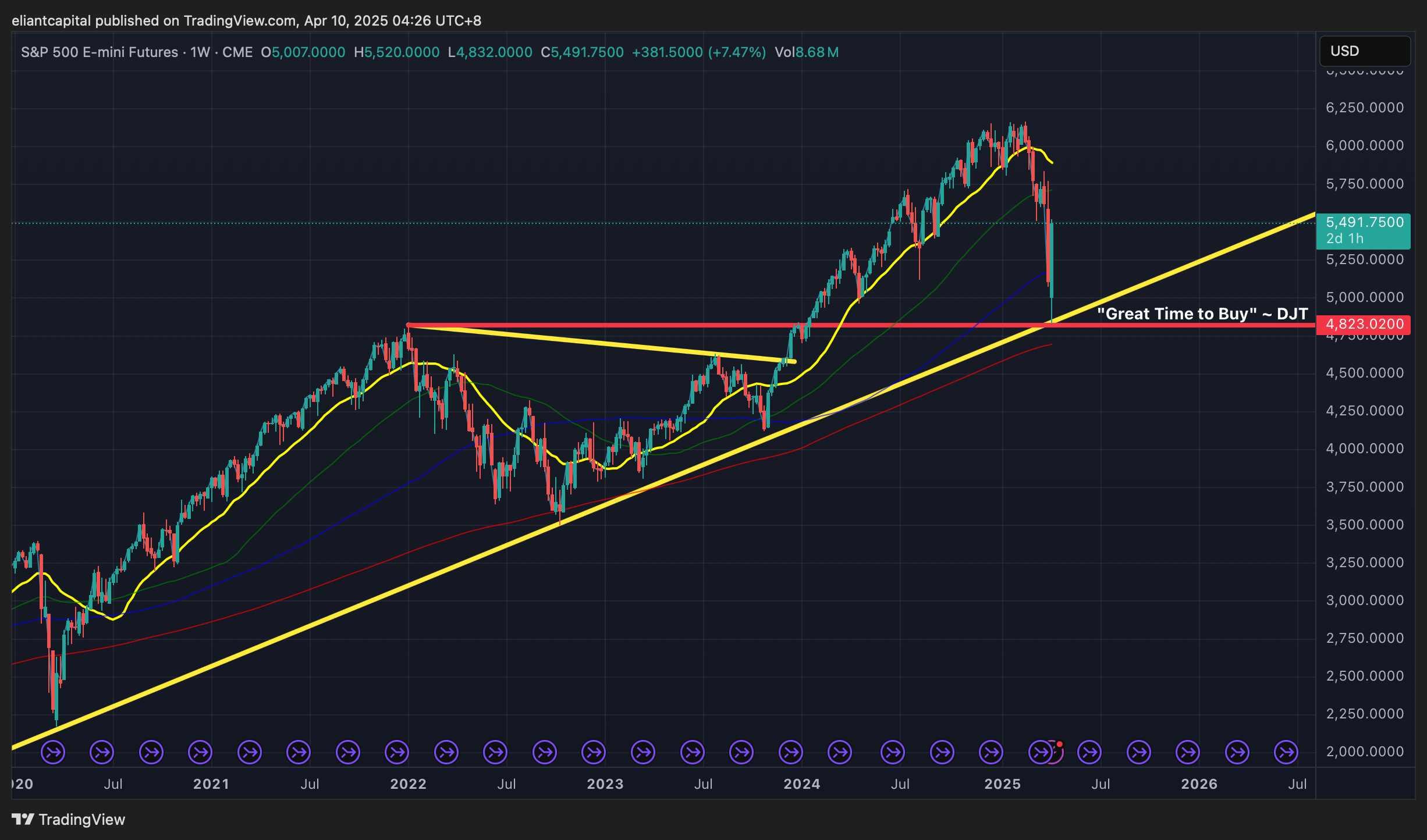Click the rollover icon just left of 2022 gridline
Screen dimensions: 1427x840
coord(397,752)
